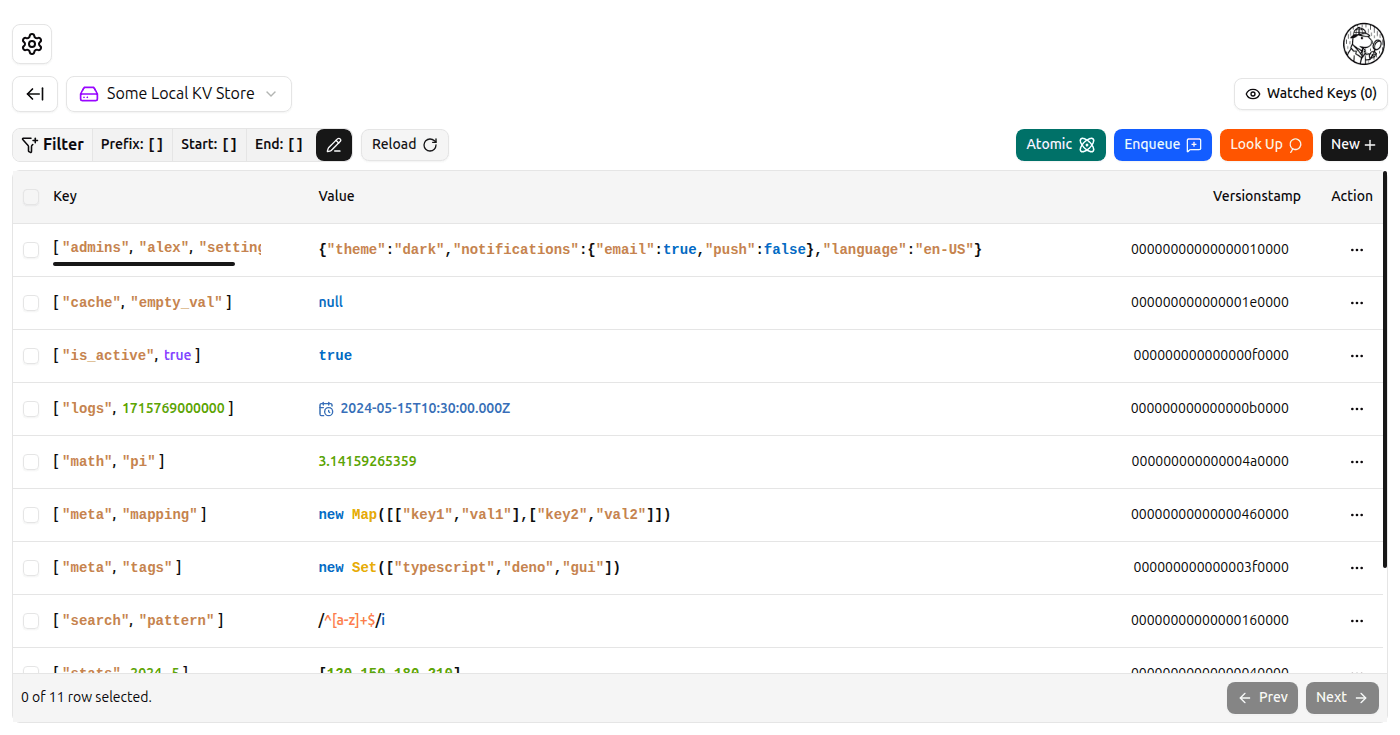Click the ["meta", "mapping"] key
Viewport: 1400px width, 735px height.
(130, 515)
